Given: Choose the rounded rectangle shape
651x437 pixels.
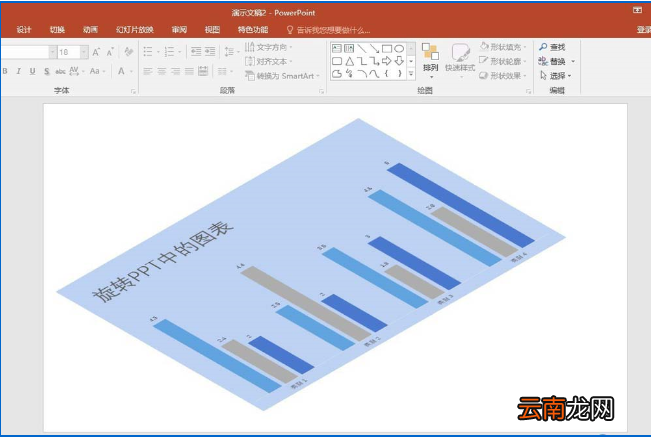Looking at the screenshot, I should point(337,61).
